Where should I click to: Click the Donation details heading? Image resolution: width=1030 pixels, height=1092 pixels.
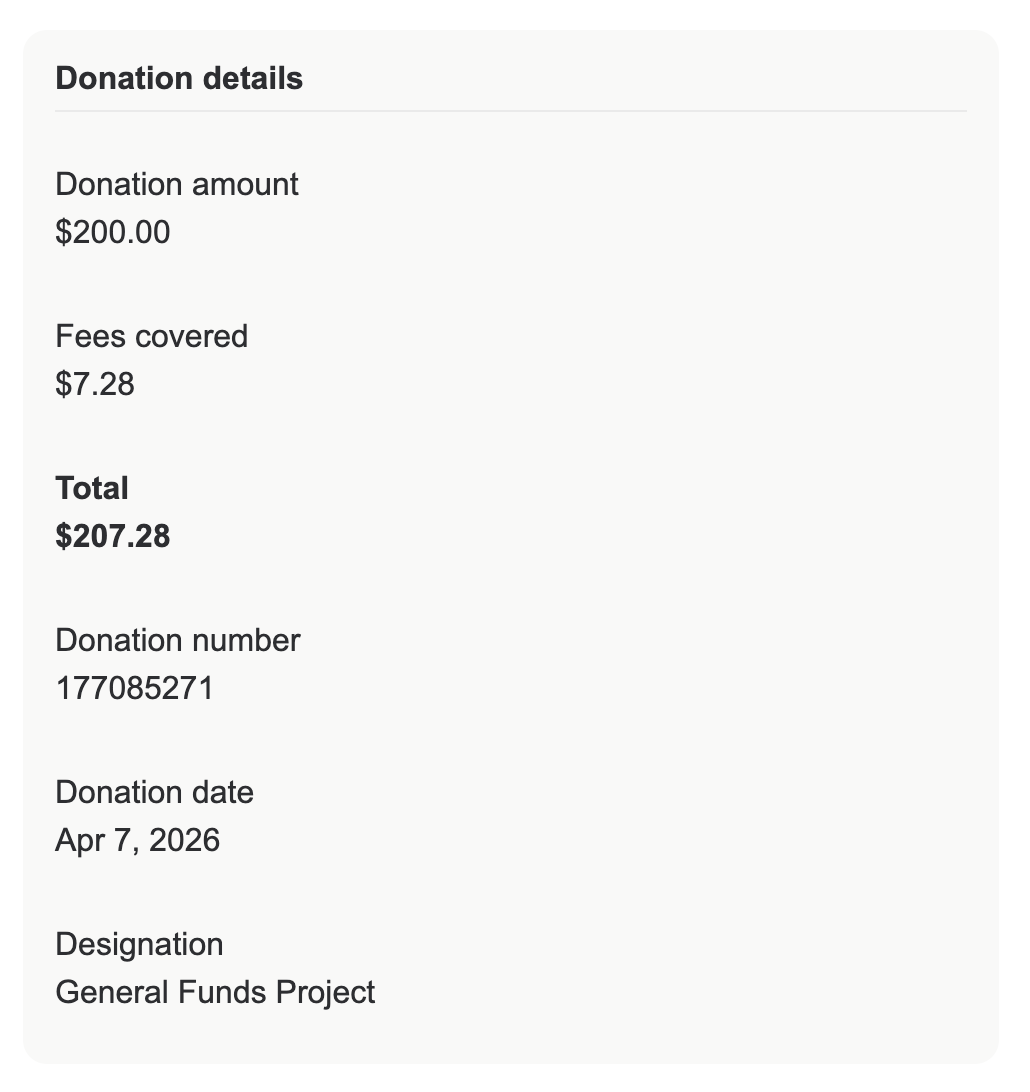point(179,78)
